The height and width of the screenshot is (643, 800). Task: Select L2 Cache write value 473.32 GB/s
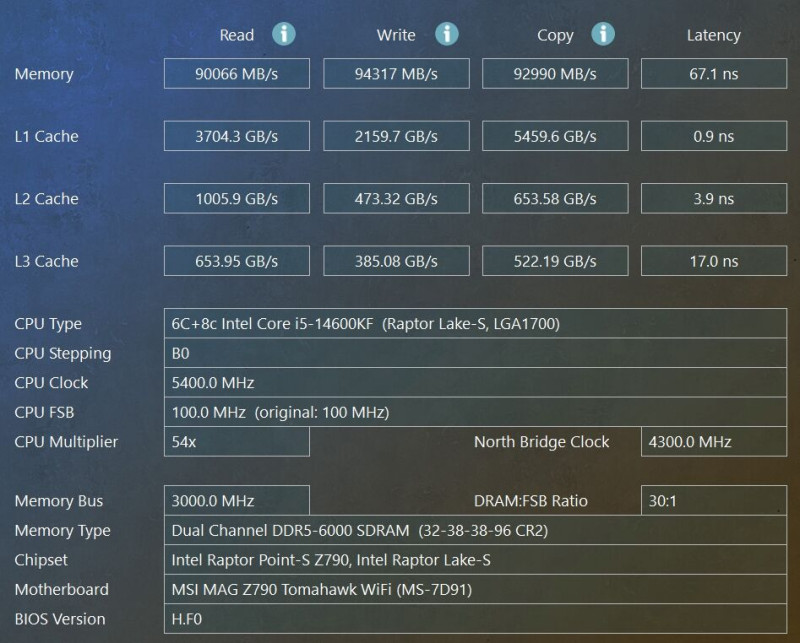[396, 199]
